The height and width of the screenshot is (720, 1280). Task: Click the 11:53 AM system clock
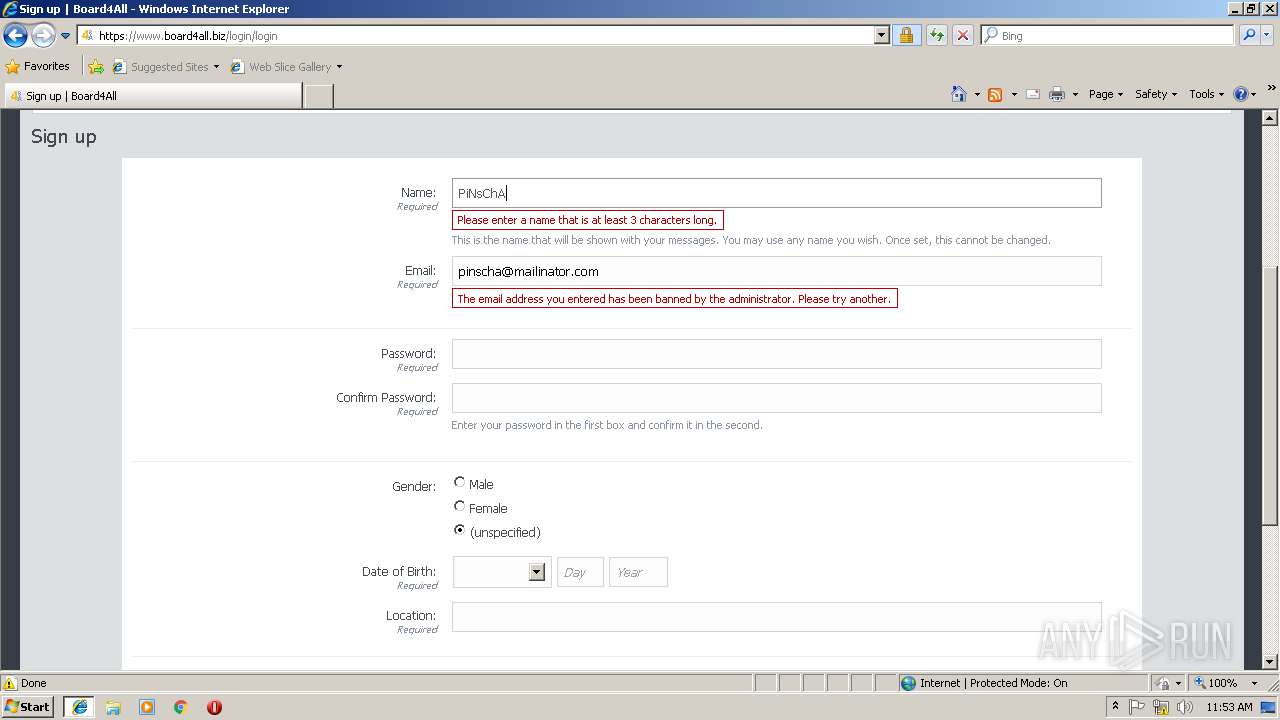pos(1229,707)
